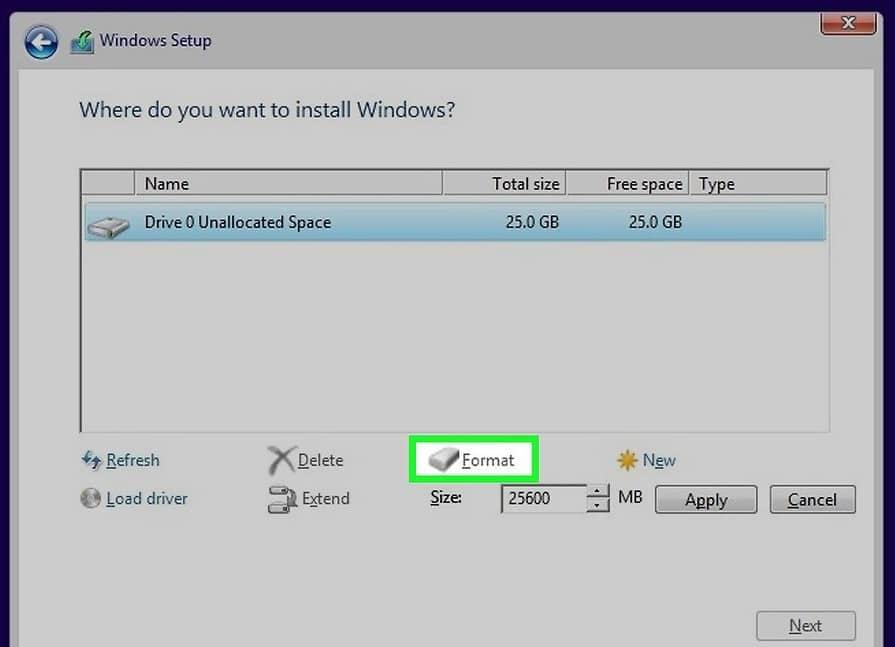Screen dimensions: 895x647
Task: Delete the selected partition
Action: pos(321,460)
